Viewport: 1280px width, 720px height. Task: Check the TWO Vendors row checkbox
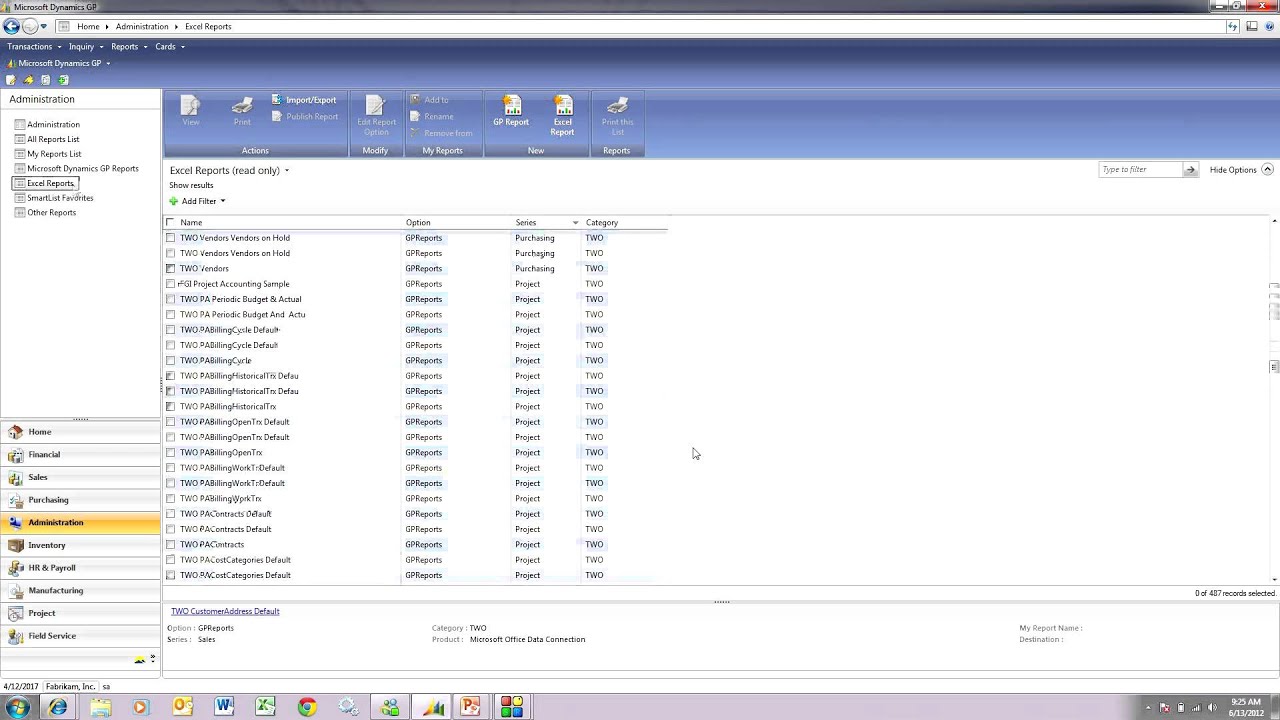pos(170,268)
